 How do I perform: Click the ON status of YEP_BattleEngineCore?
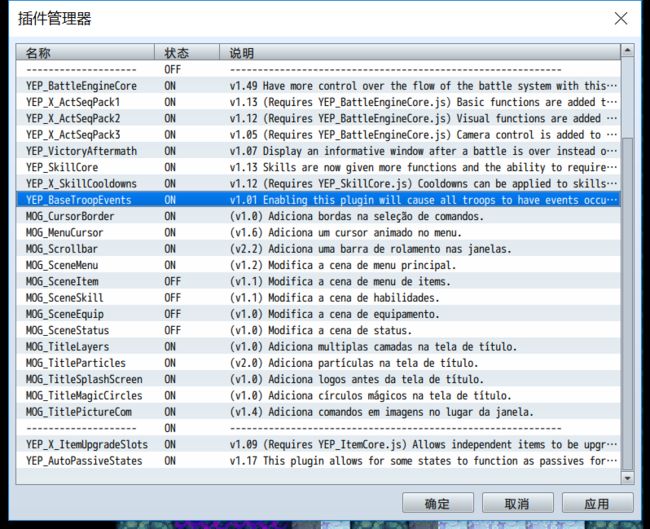click(170, 86)
